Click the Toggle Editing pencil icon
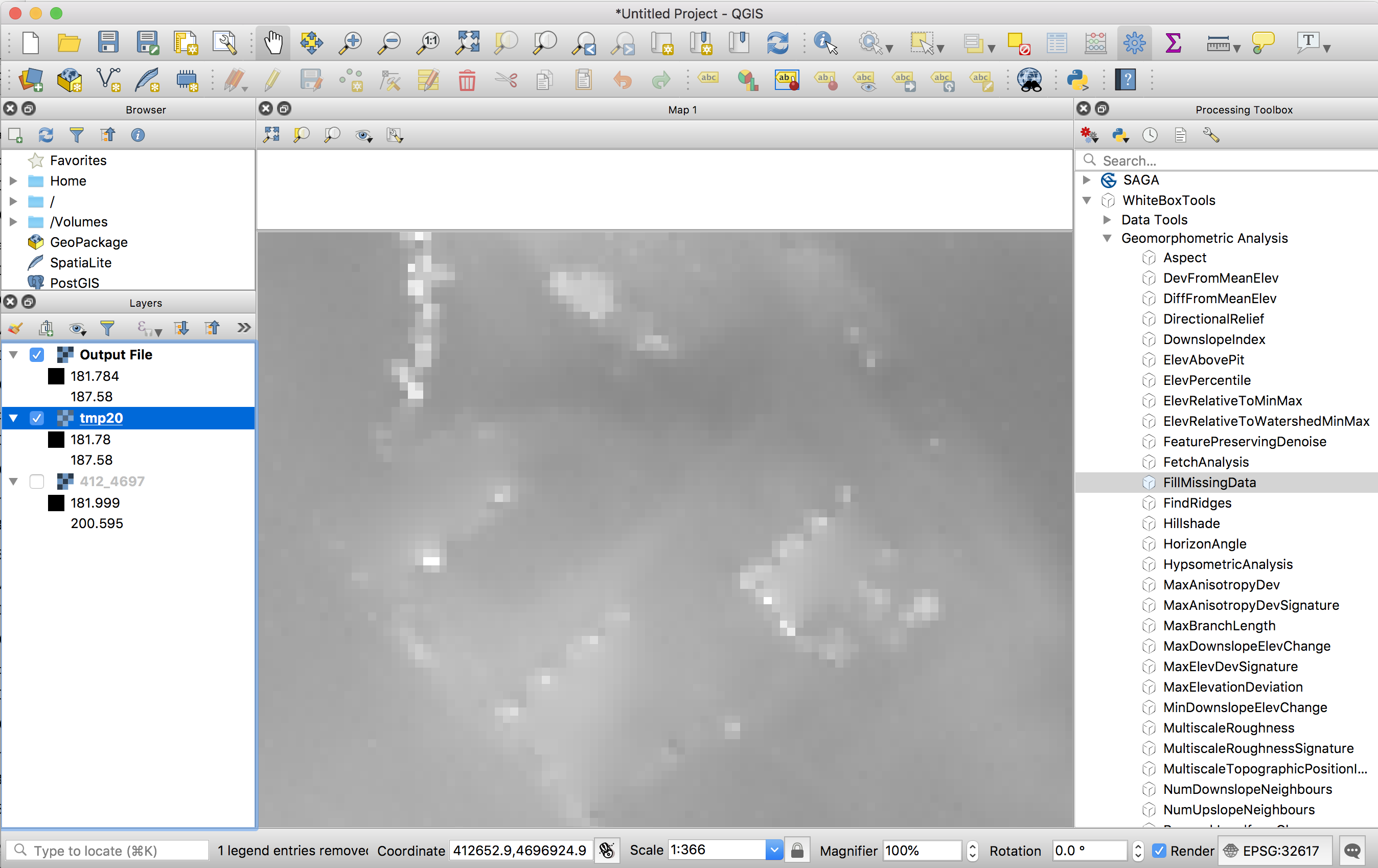Screen dimensions: 1378x868 272,80
